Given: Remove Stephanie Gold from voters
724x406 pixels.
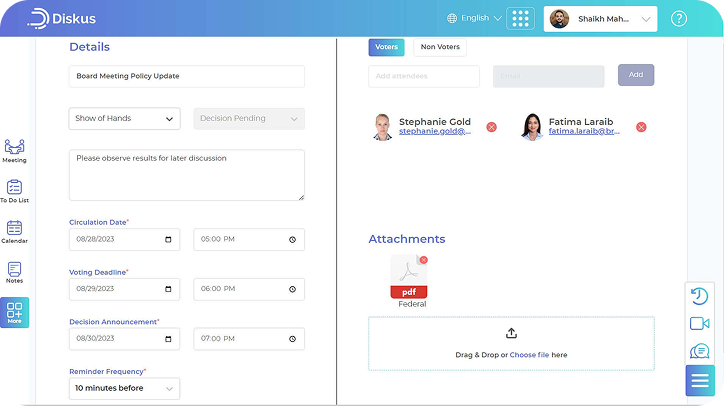Looking at the screenshot, I should point(491,127).
